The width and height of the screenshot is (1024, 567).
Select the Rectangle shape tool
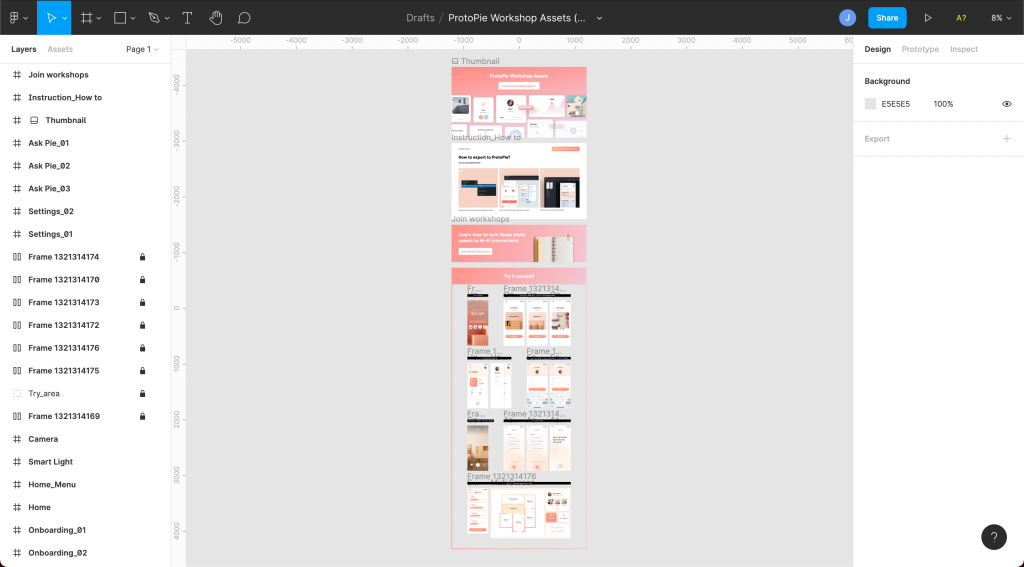(x=120, y=18)
